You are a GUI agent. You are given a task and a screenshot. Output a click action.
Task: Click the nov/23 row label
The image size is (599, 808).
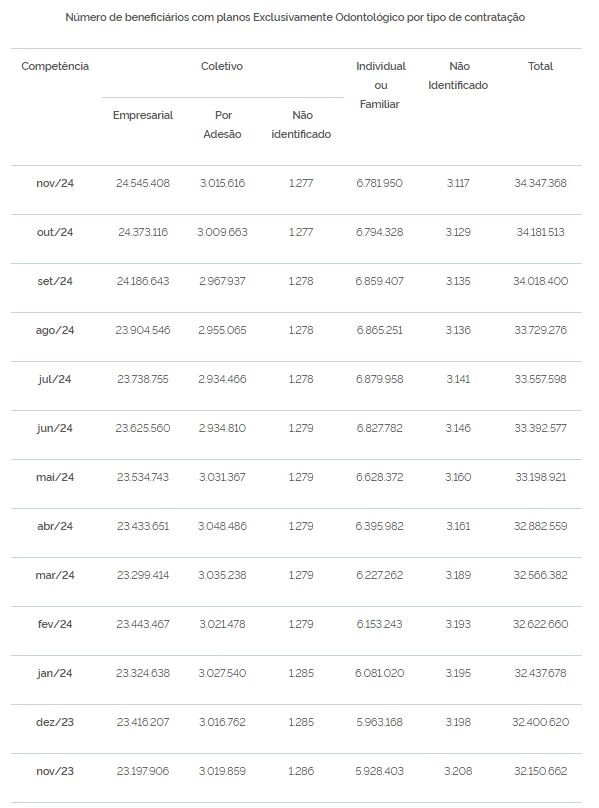click(55, 771)
